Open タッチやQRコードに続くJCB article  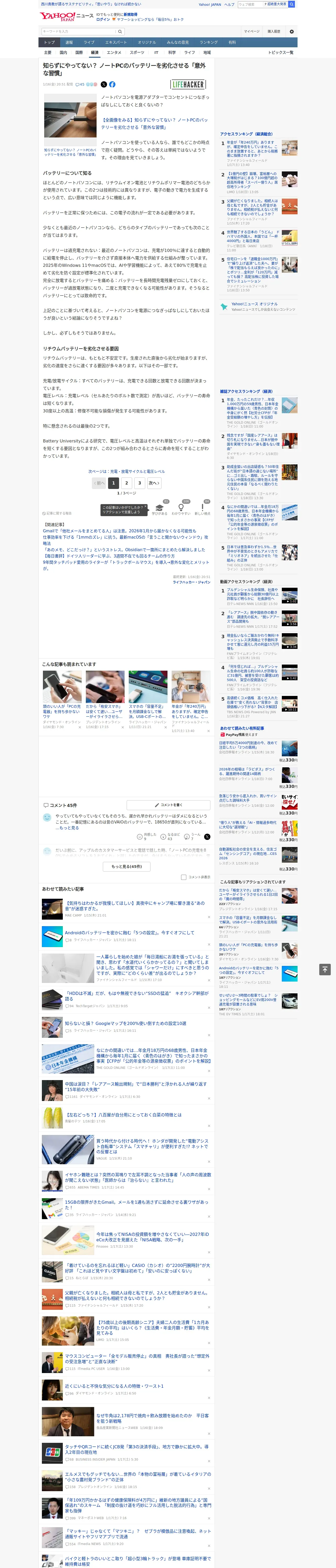[x=137, y=1449]
